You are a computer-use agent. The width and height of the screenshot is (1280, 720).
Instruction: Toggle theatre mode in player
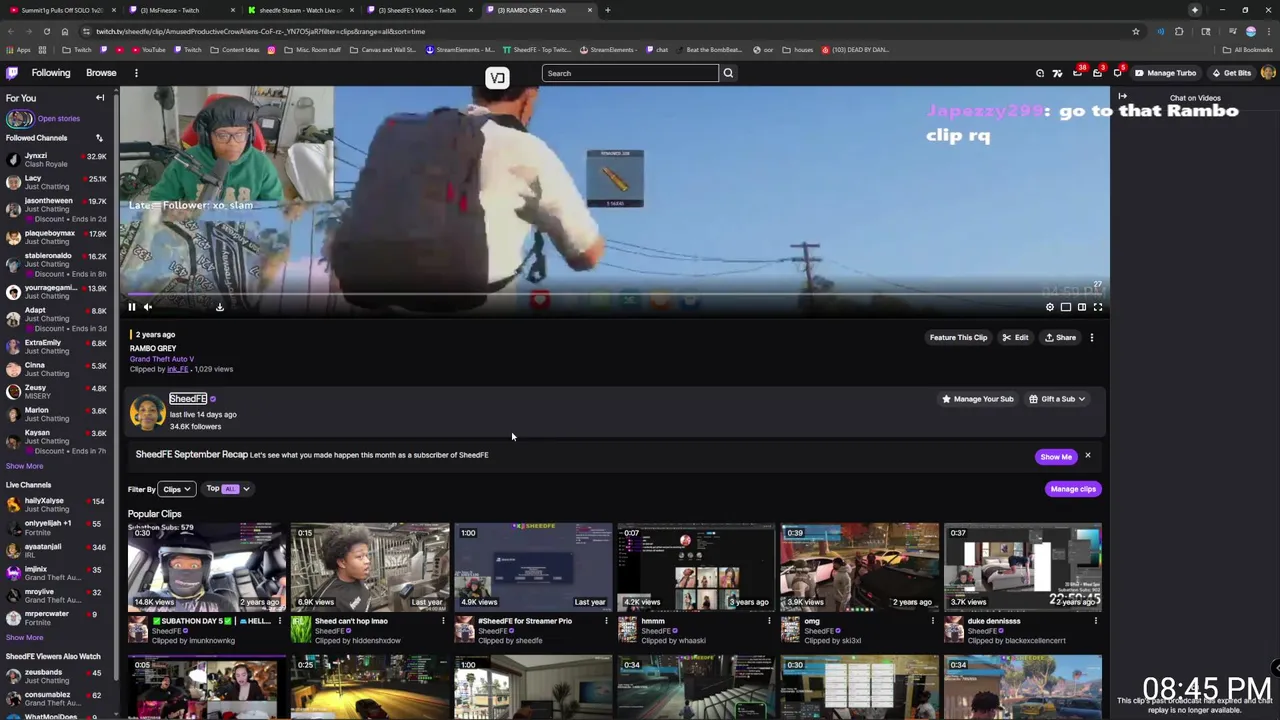click(1082, 307)
